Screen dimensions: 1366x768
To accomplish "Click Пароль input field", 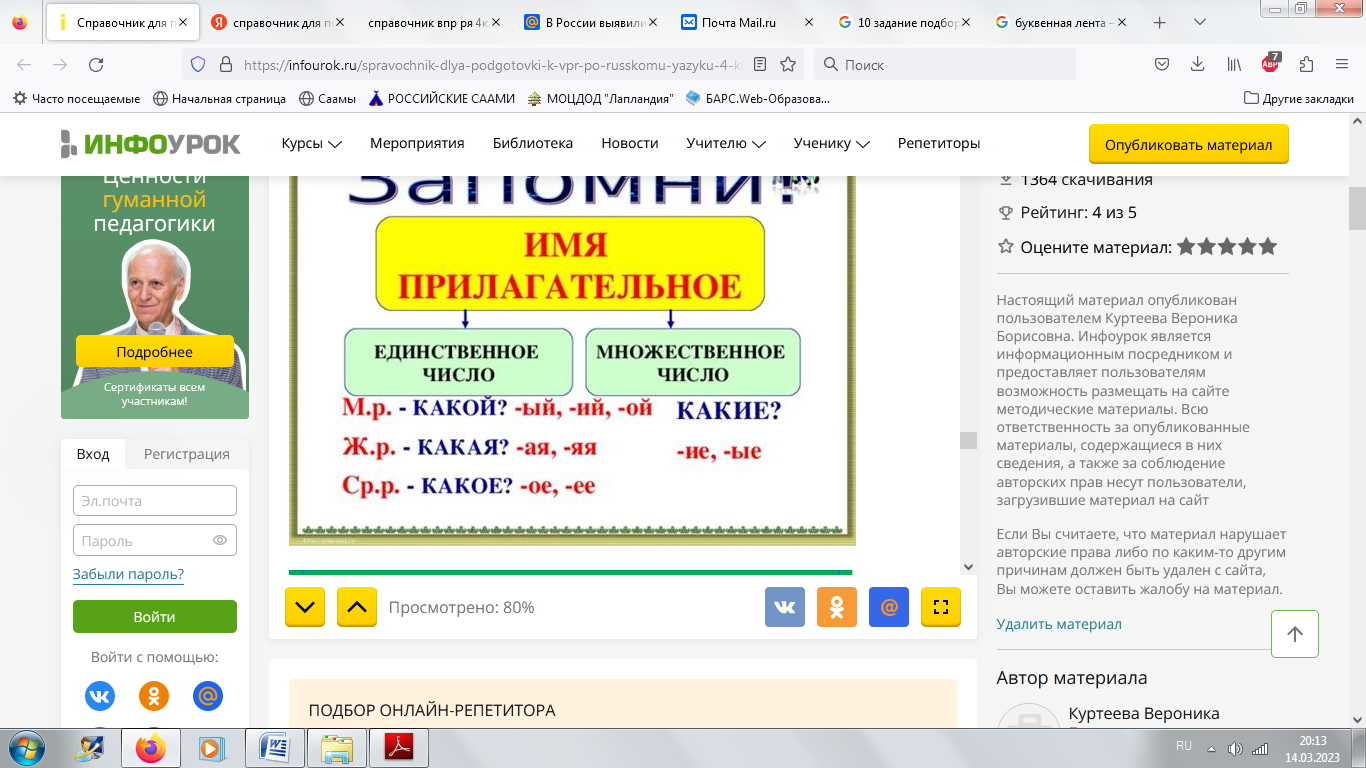I will [x=155, y=540].
